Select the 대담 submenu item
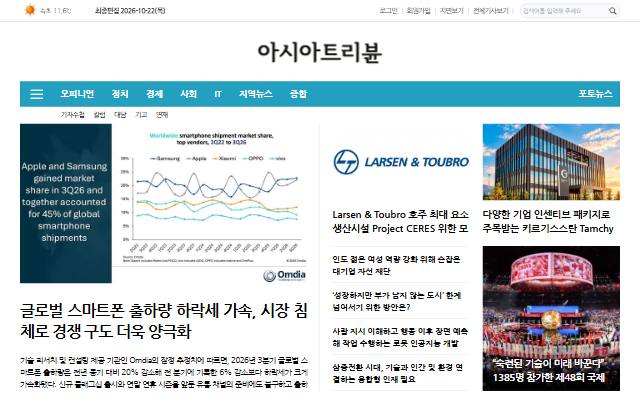 tap(120, 115)
